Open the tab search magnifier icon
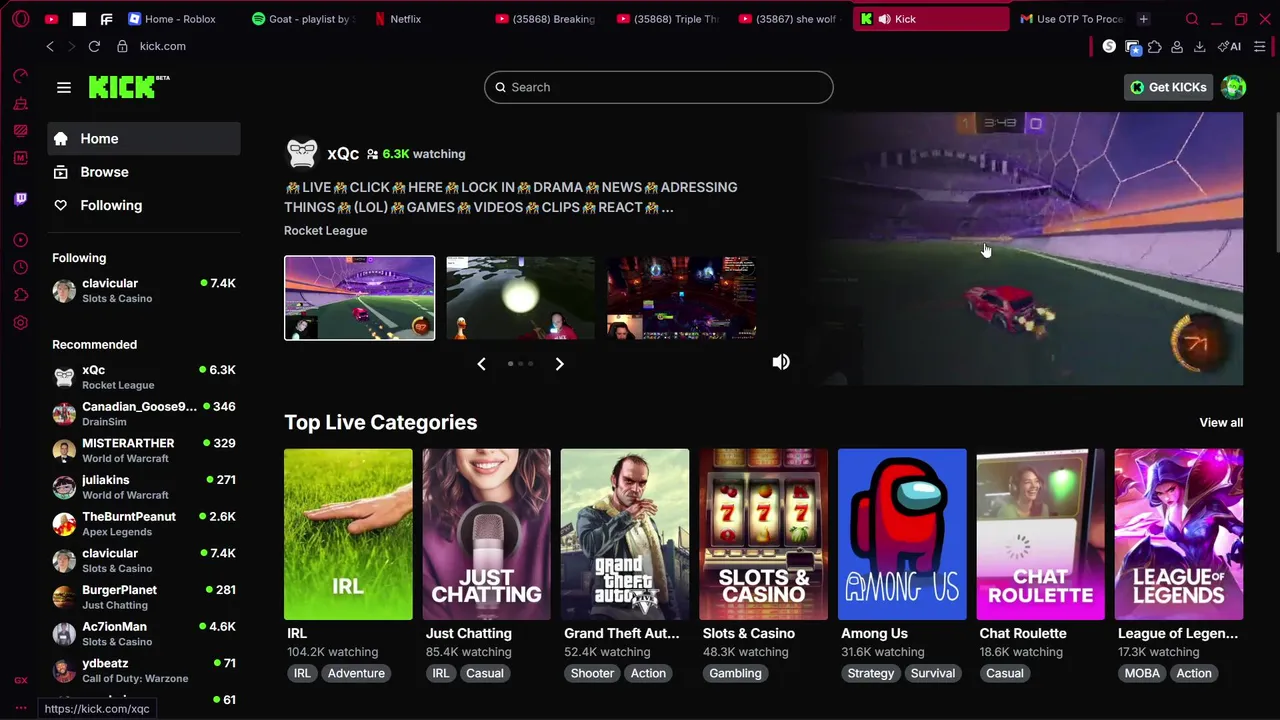This screenshot has width=1280, height=720. click(x=1192, y=19)
